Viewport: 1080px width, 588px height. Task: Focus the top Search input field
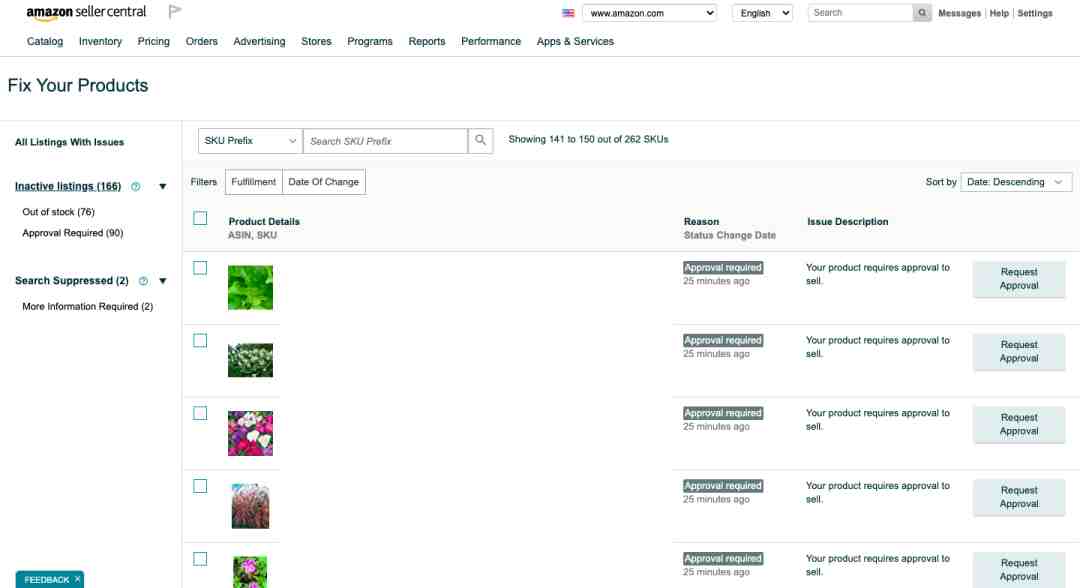(x=860, y=13)
